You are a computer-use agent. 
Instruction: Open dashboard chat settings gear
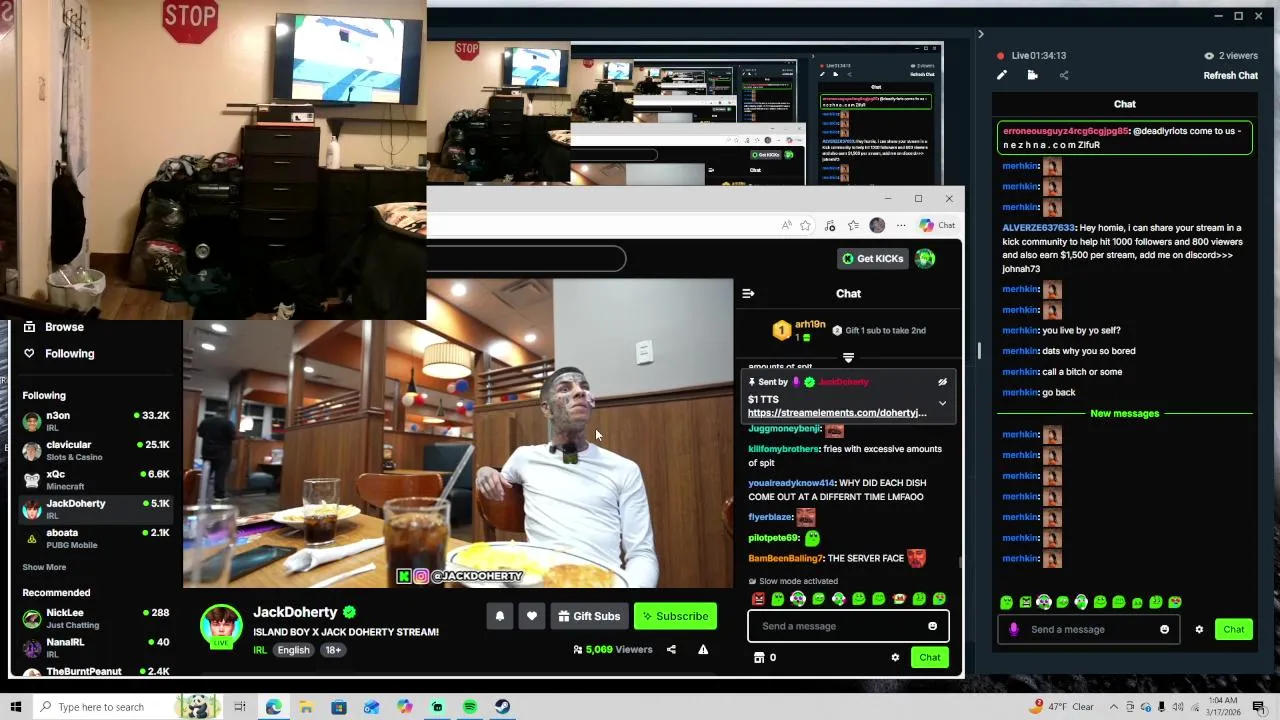(1199, 629)
